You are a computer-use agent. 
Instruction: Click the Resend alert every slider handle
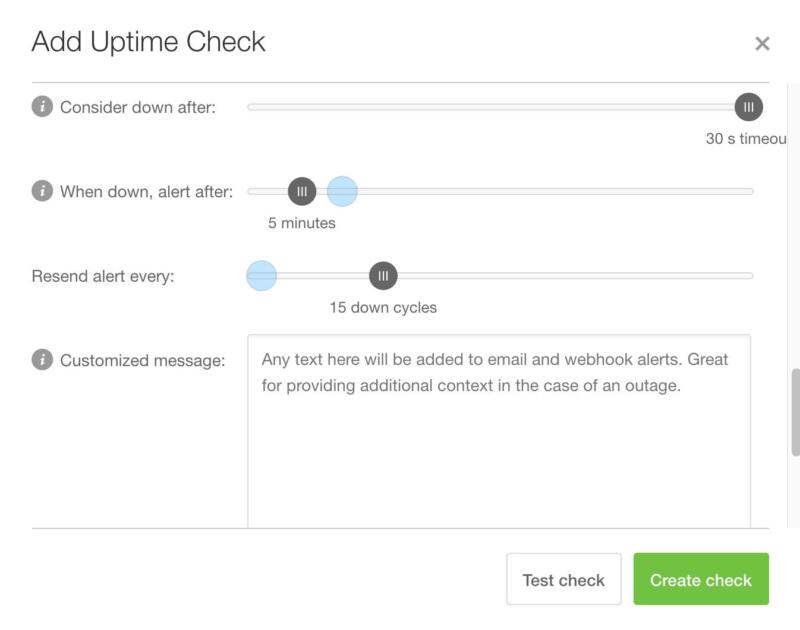383,276
